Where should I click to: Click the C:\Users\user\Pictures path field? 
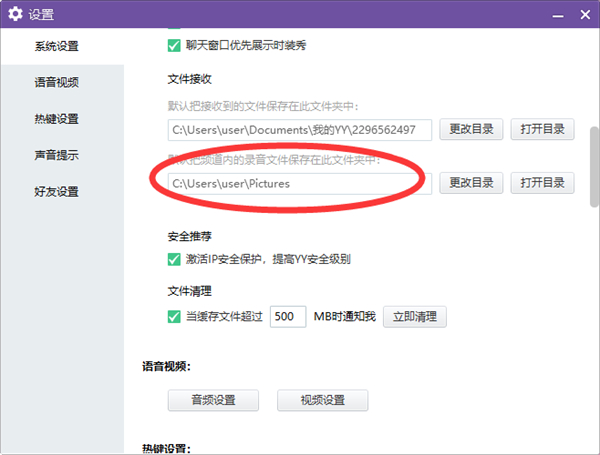point(299,183)
